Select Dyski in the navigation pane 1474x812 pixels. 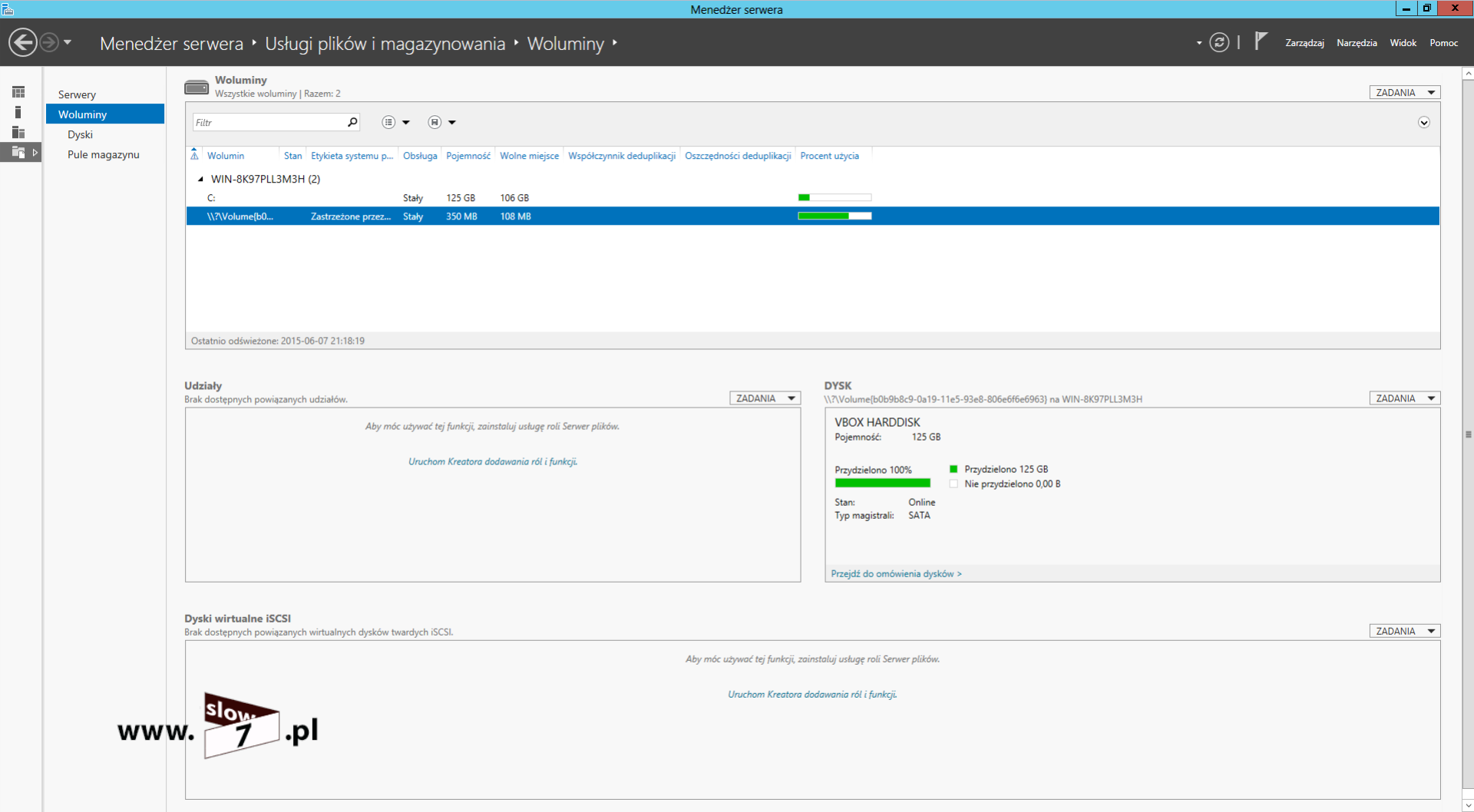click(x=80, y=134)
